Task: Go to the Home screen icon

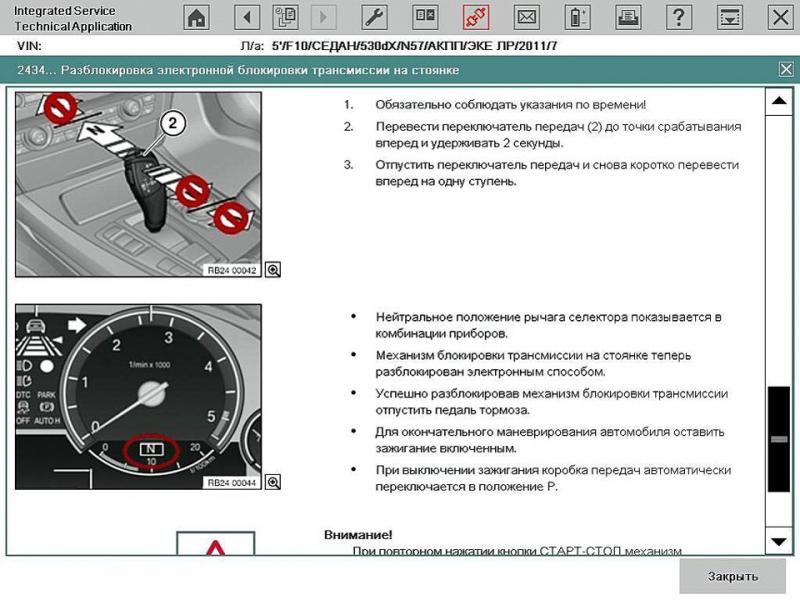Action: (198, 17)
